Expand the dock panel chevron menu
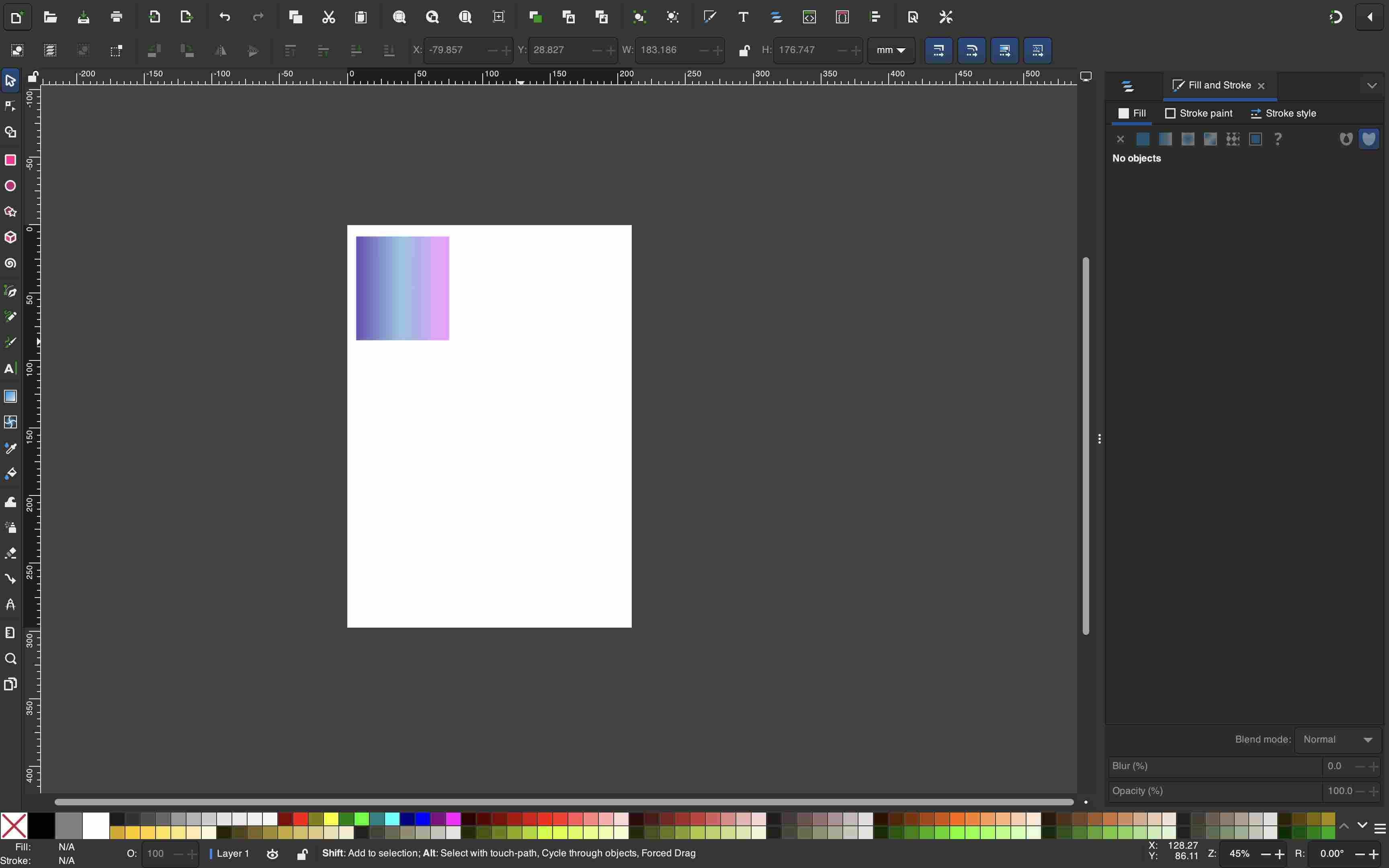Screen dimensions: 1389x868 1372,86
